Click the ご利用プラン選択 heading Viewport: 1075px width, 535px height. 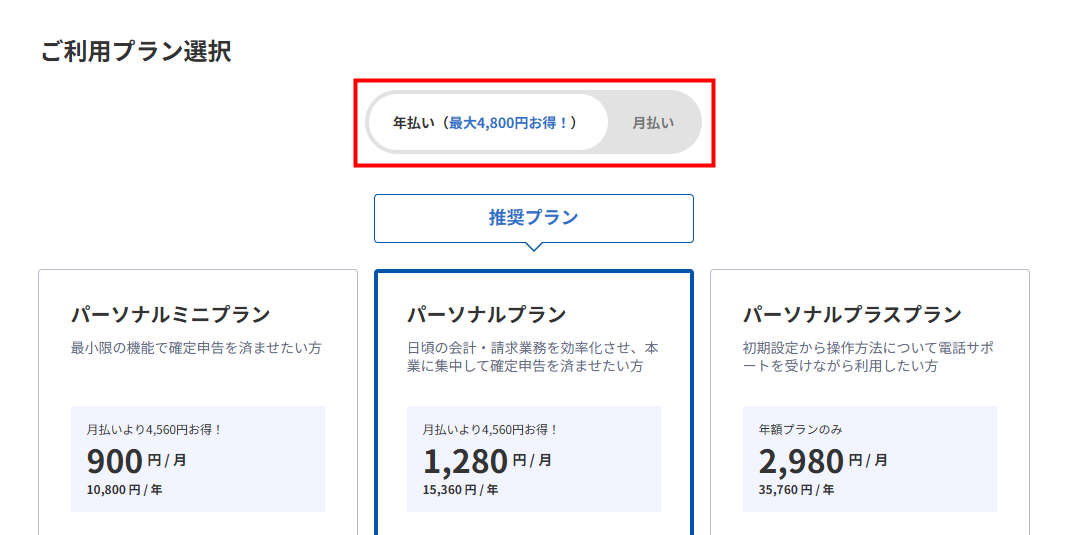coord(136,52)
